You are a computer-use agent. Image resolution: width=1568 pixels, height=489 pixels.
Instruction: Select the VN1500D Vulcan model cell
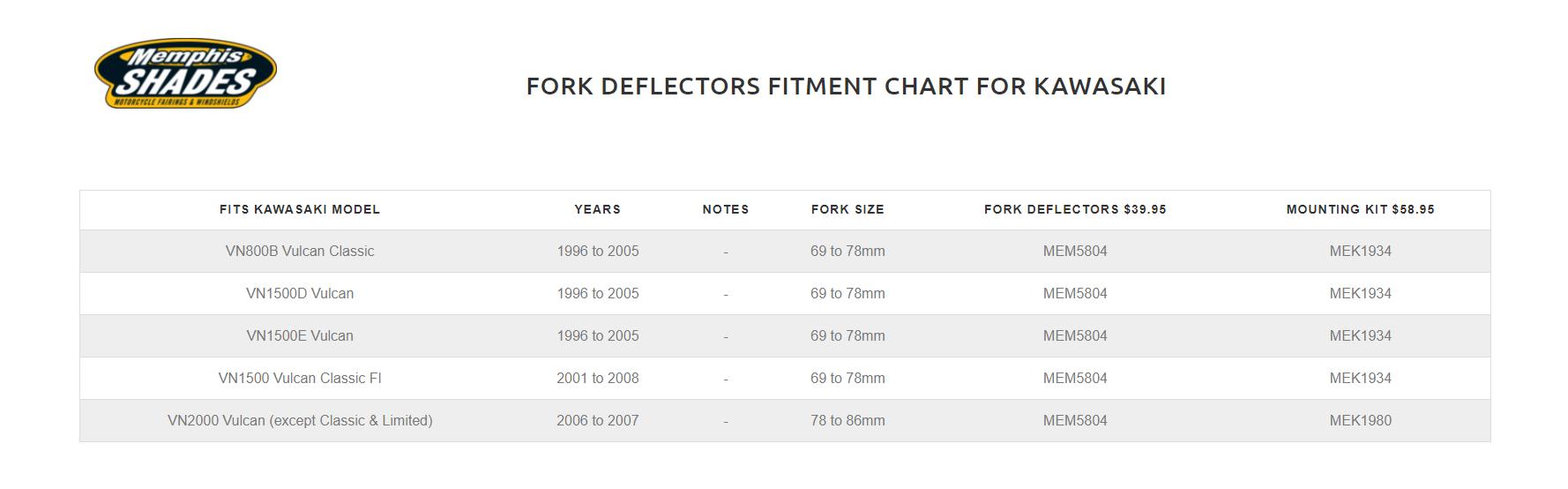pyautogui.click(x=300, y=294)
